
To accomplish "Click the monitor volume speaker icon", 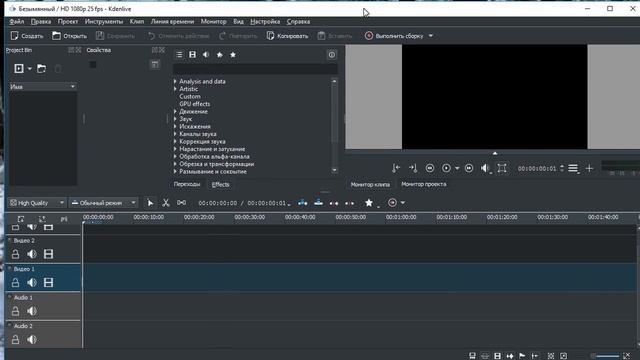I will pos(484,168).
